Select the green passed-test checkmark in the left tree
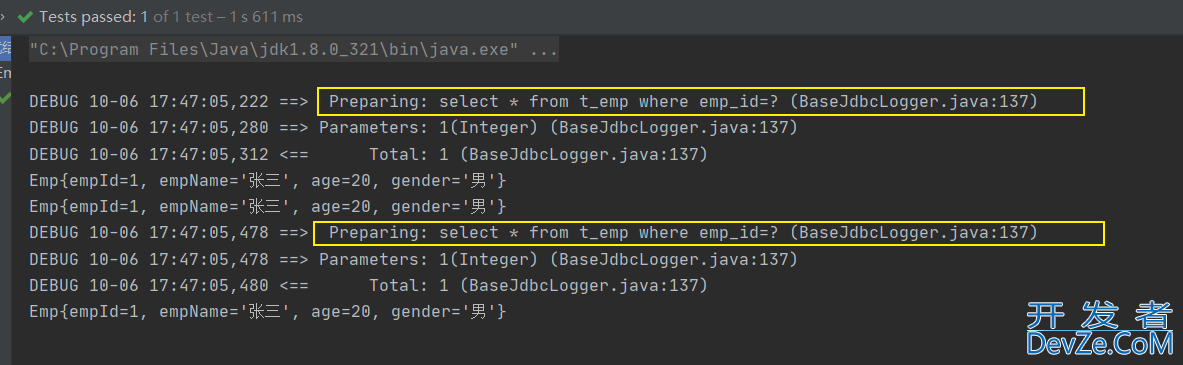 (5, 97)
